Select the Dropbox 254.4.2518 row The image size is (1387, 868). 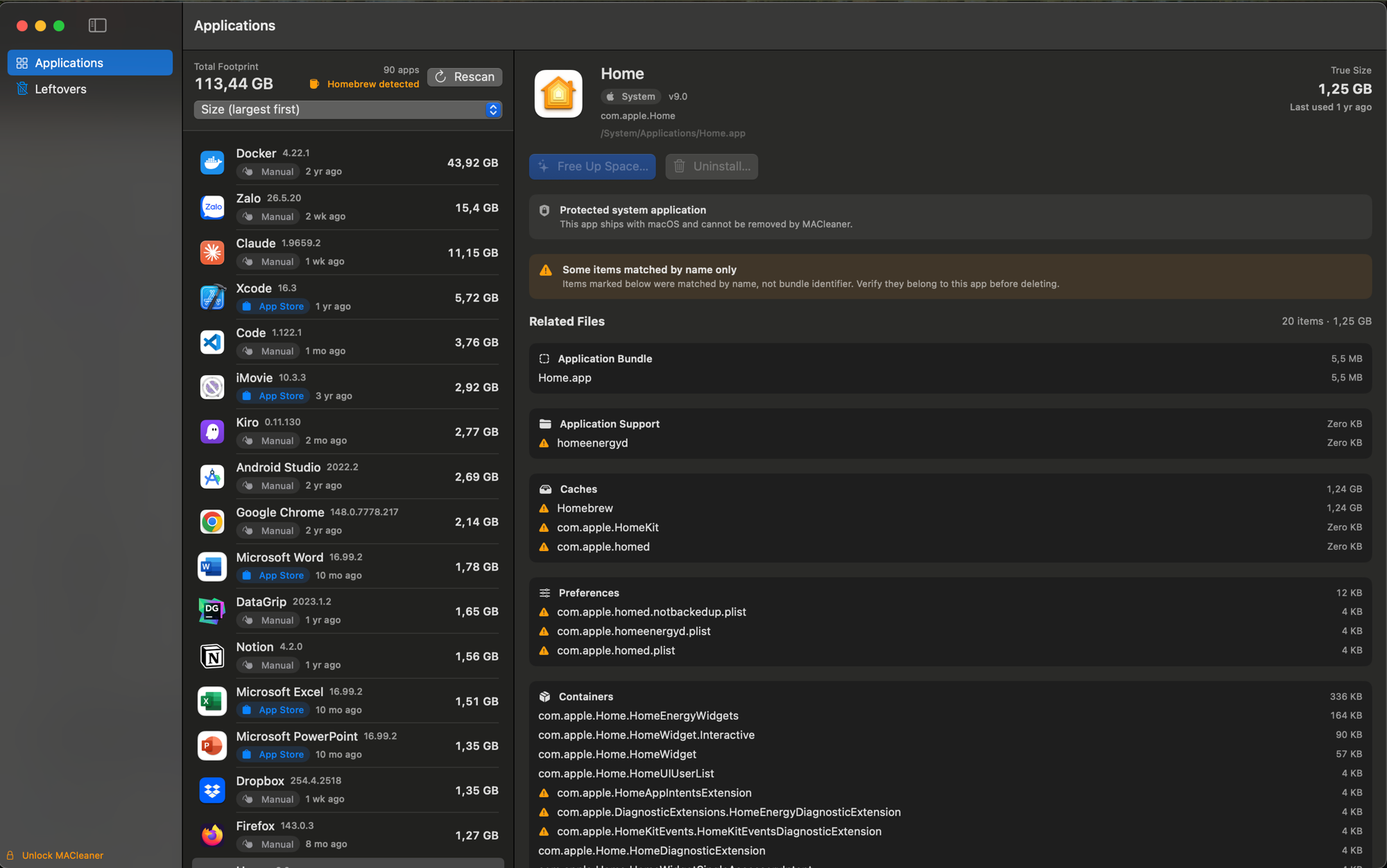tap(348, 790)
